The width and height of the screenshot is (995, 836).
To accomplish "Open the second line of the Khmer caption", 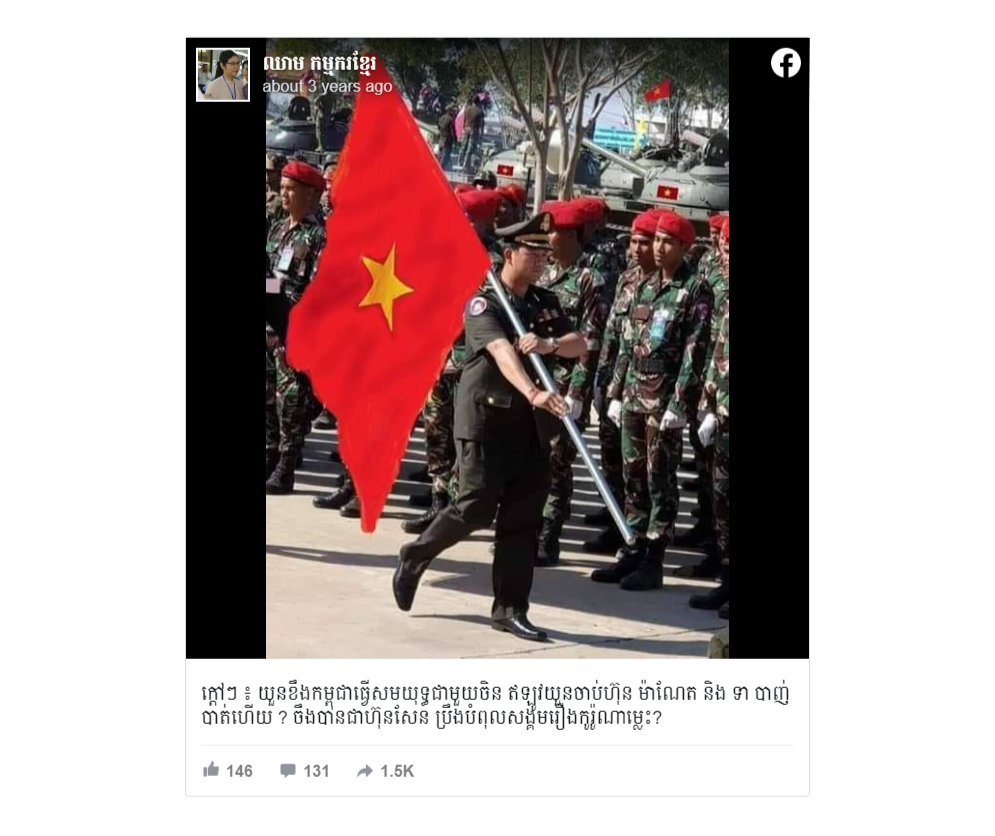I will pos(432,718).
